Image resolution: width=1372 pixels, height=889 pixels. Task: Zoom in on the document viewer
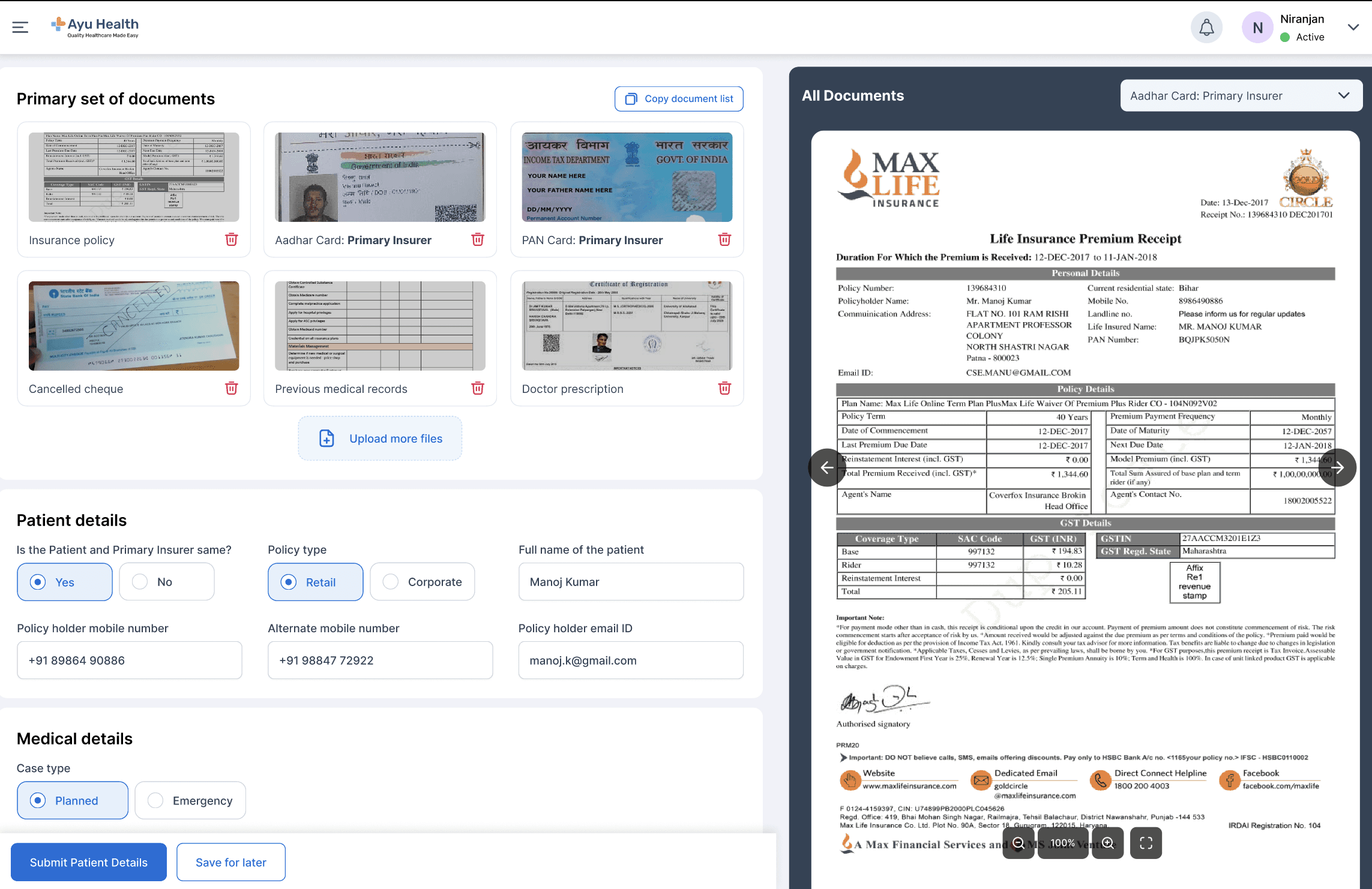[x=1108, y=843]
